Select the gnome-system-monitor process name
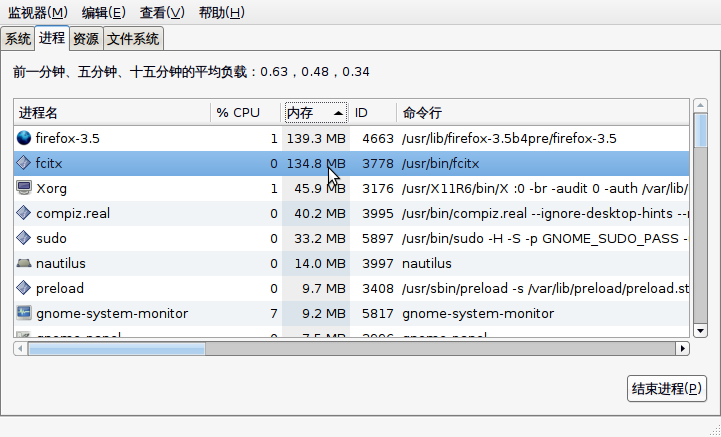This screenshot has width=721, height=437. point(112,313)
